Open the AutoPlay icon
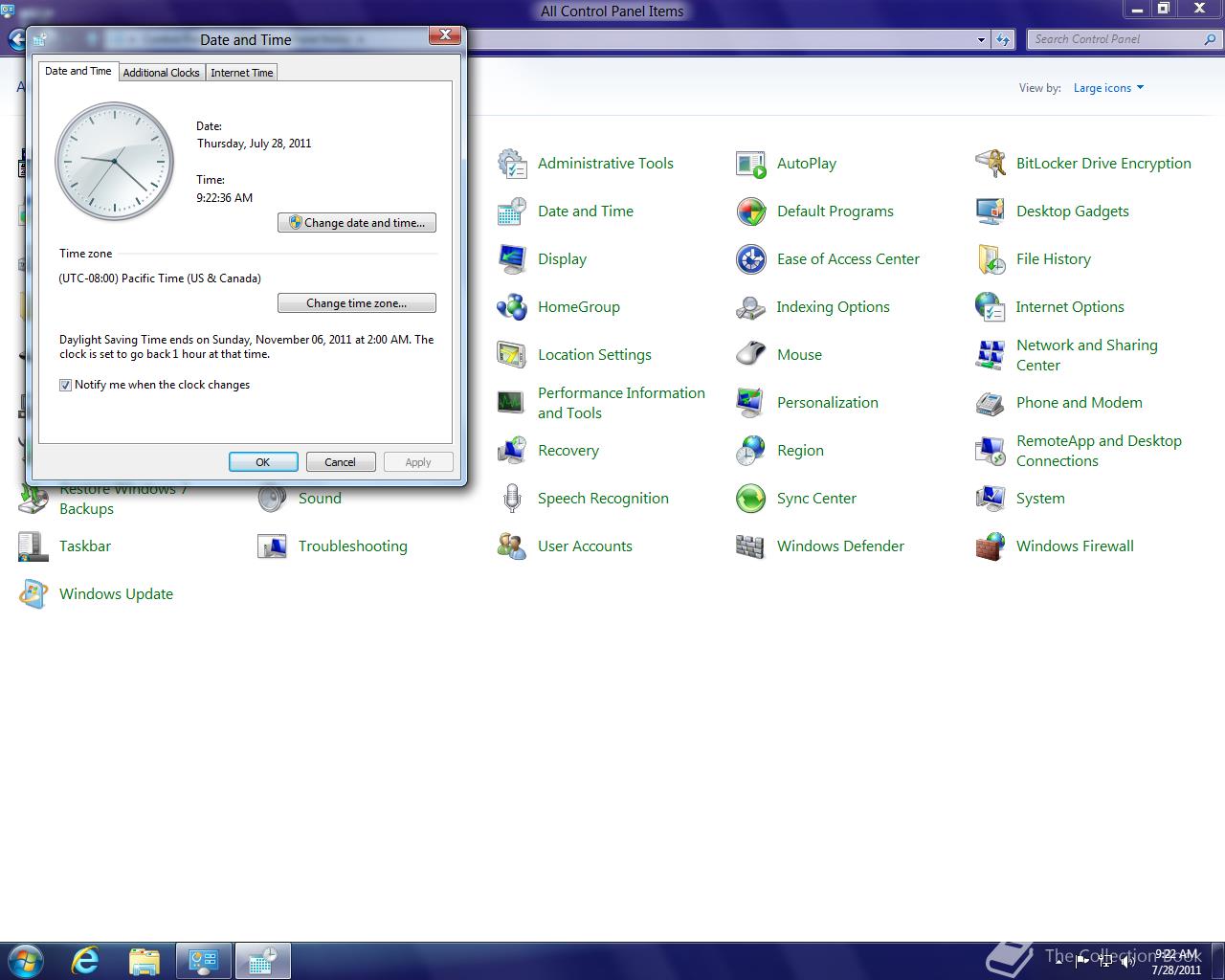 coord(751,164)
